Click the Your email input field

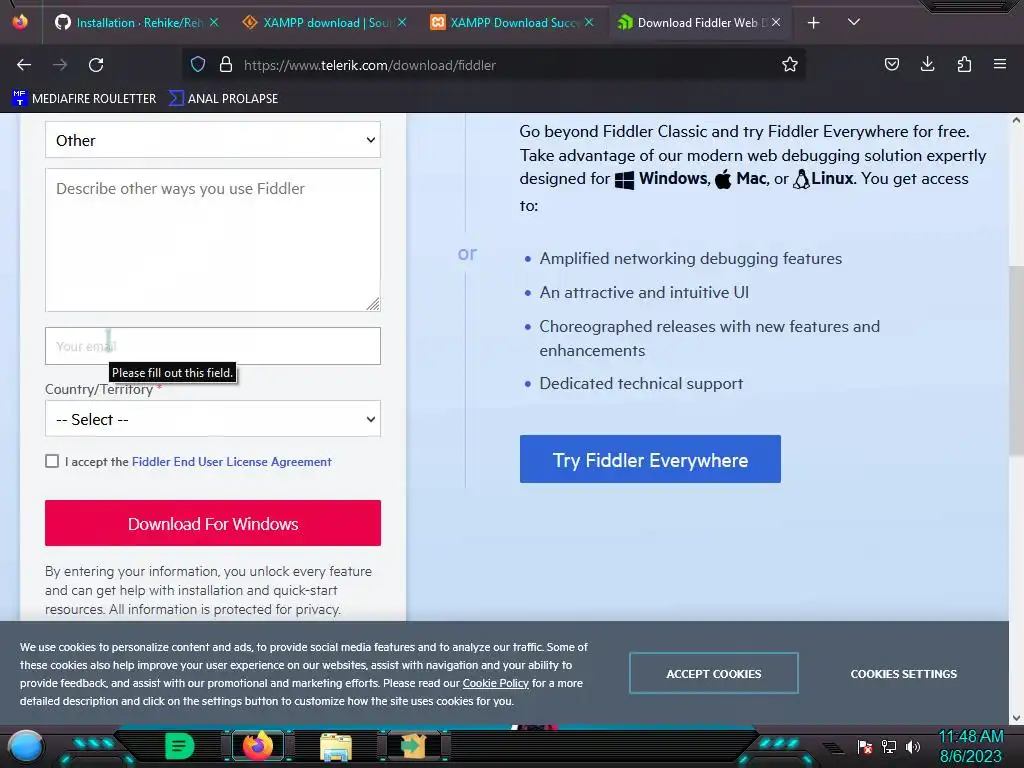(x=213, y=346)
